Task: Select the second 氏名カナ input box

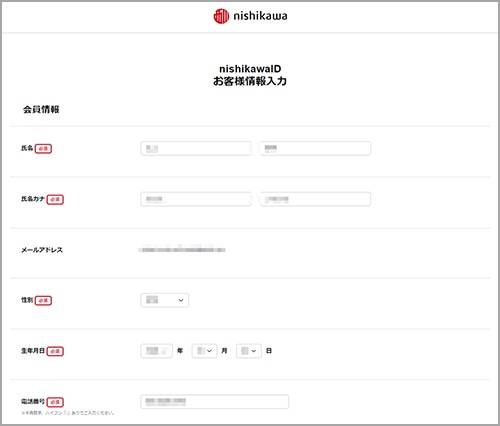Action: point(315,199)
